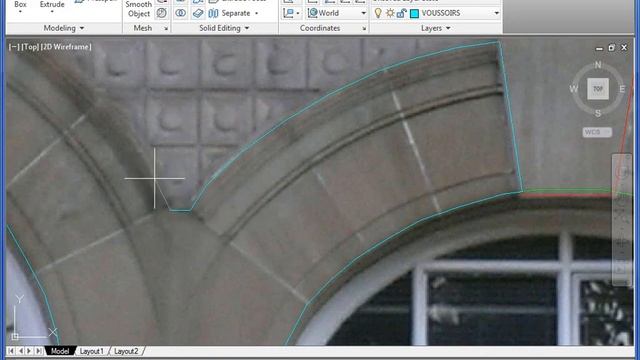The height and width of the screenshot is (360, 640).
Task: Open the World UCS combo box
Action: click(x=337, y=13)
